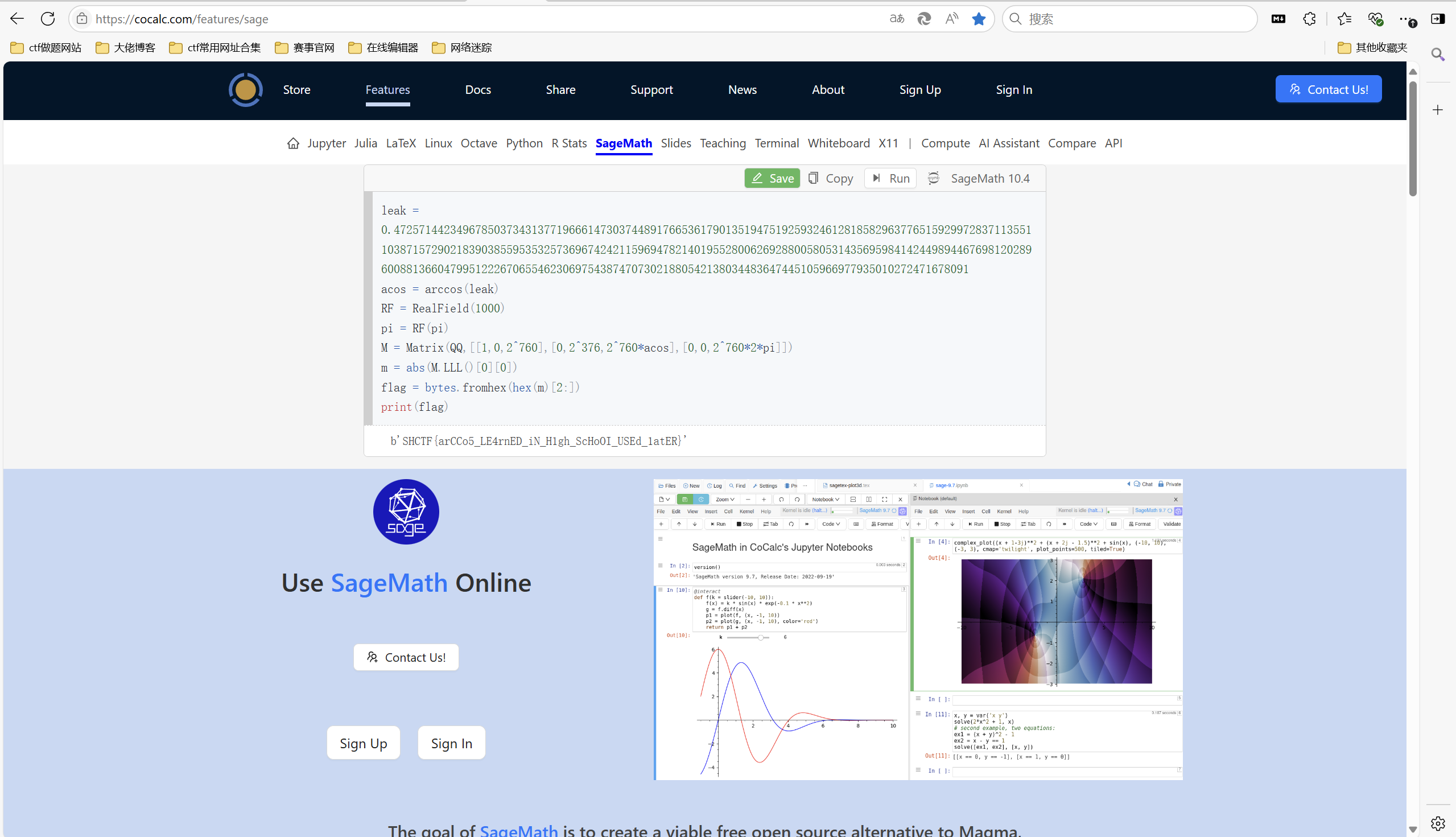Click the site info lock icon
Viewport: 1456px width, 837px height.
[x=82, y=19]
